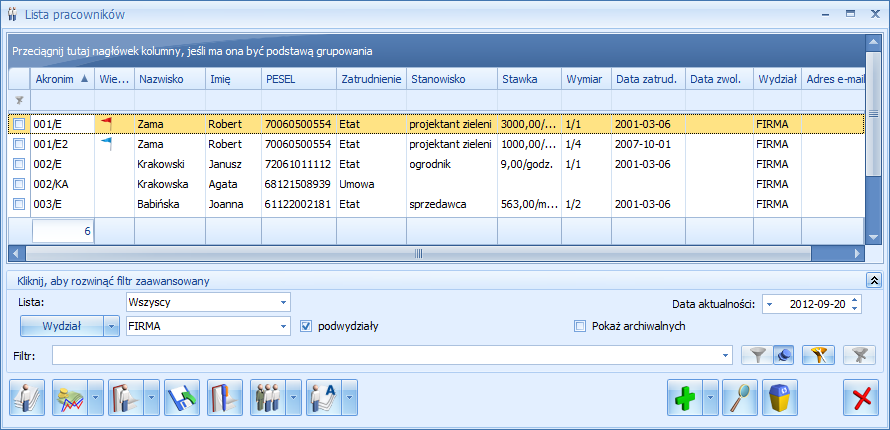Open employee details with magnifier icon
Image resolution: width=890 pixels, height=430 pixels.
(740, 398)
